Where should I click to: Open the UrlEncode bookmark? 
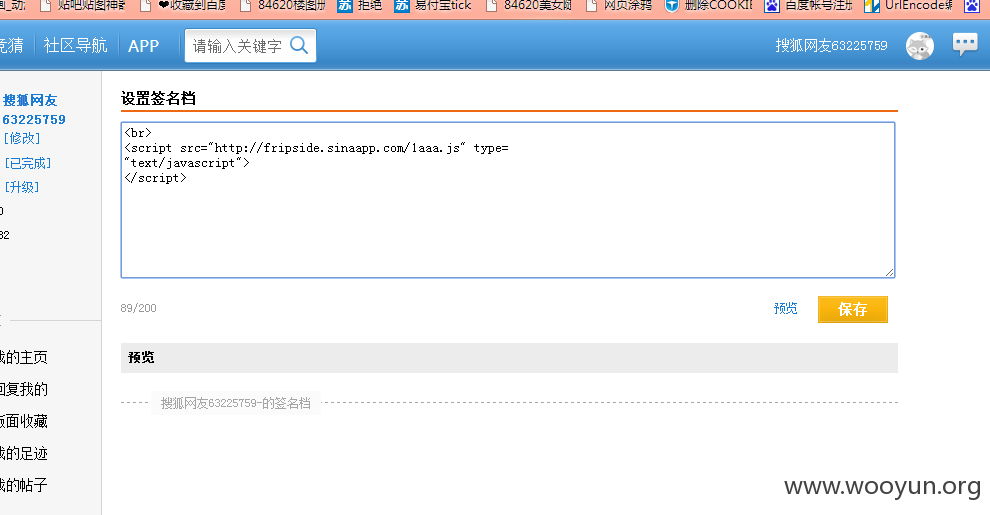tap(908, 6)
